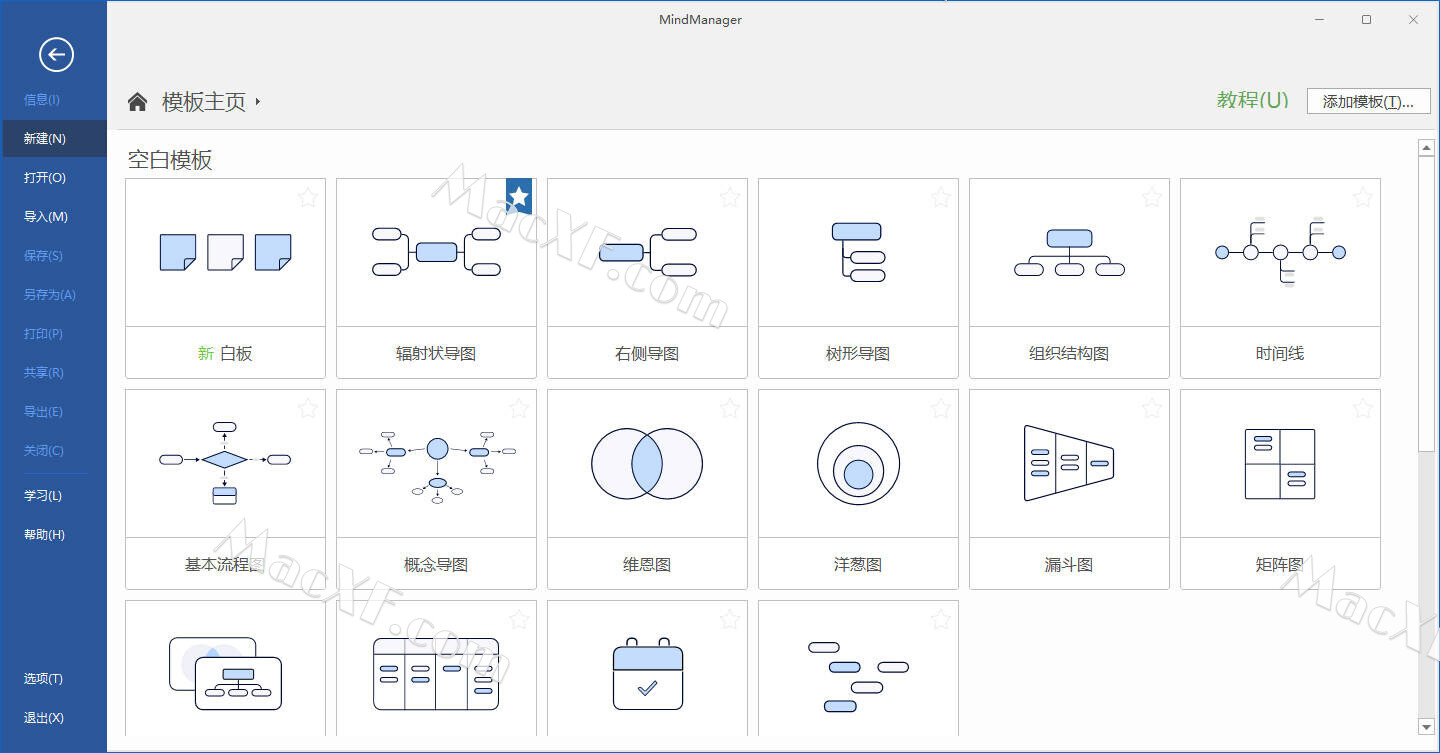Select 打印(P) in the sidebar
The image size is (1440, 753).
(x=53, y=334)
